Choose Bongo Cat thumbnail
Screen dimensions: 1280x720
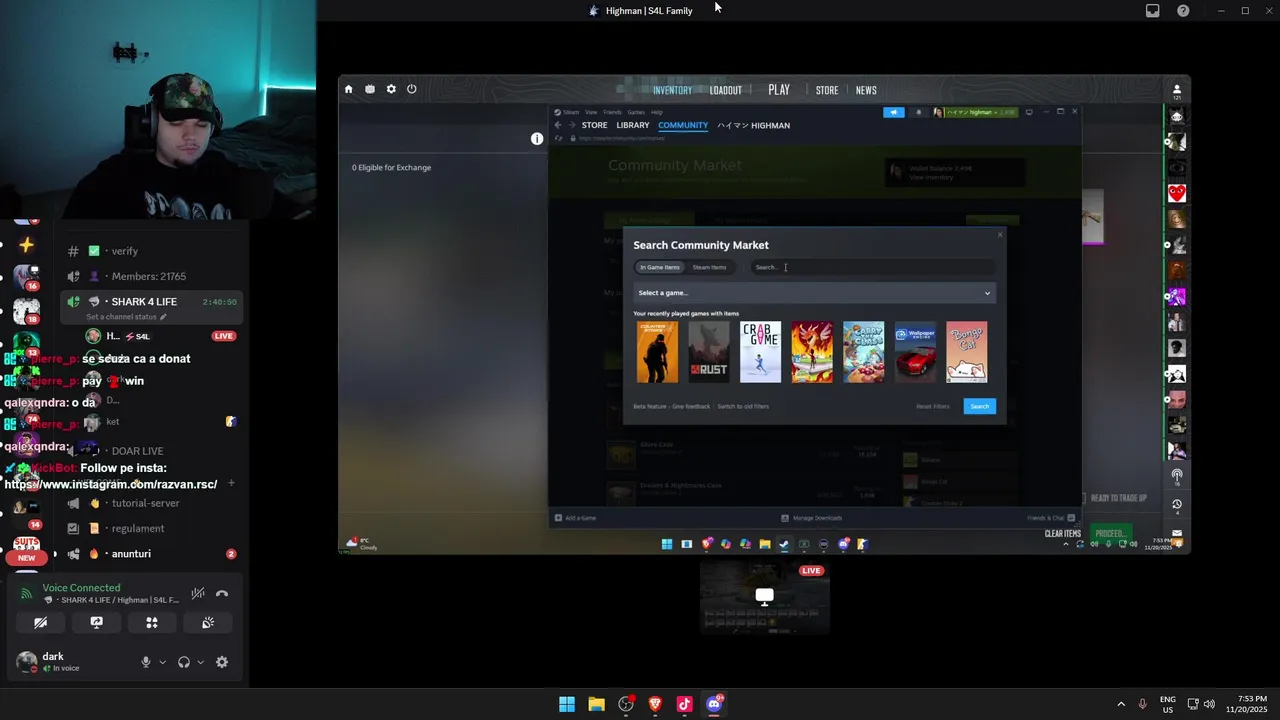(966, 352)
